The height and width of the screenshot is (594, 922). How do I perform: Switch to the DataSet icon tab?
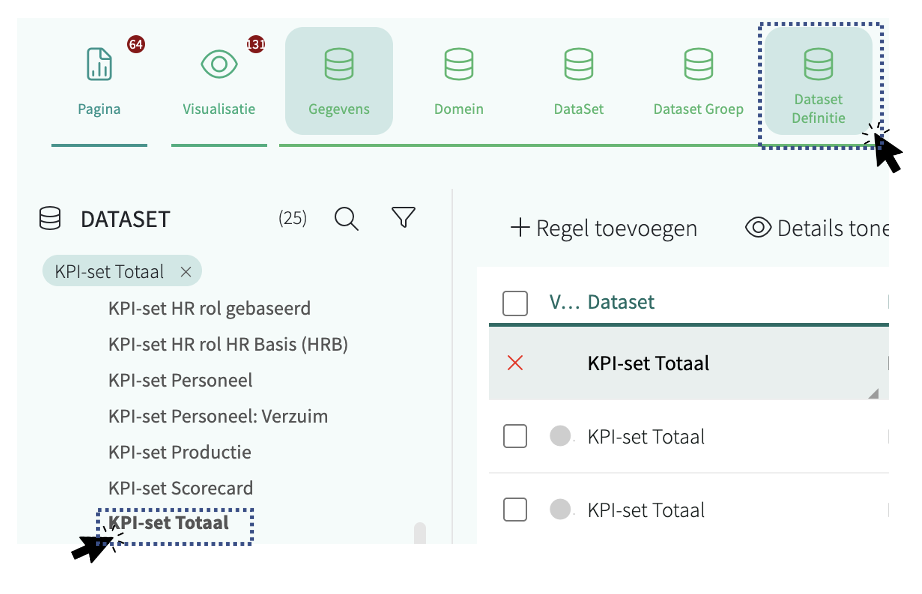point(579,65)
